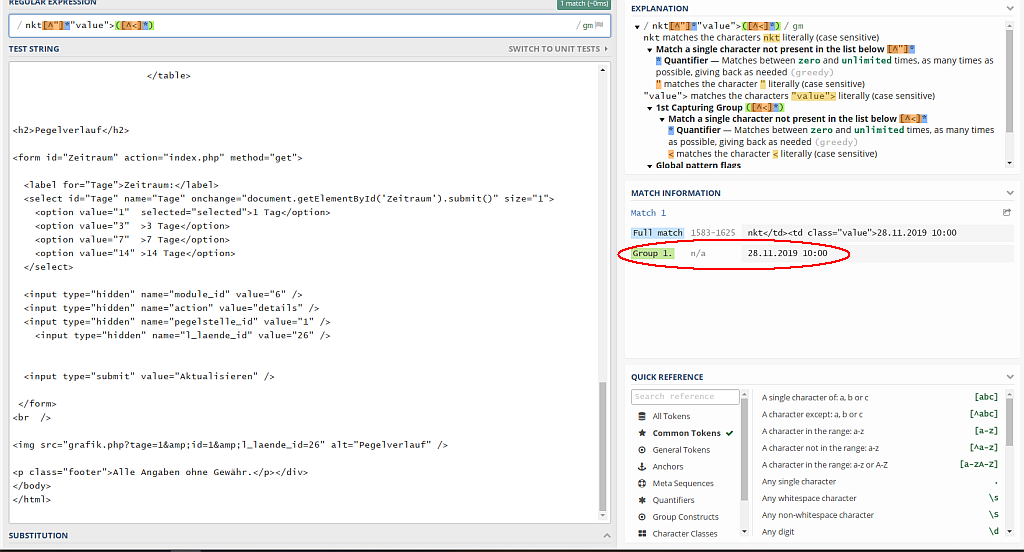The height and width of the screenshot is (552, 1024).
Task: Click inside the test string editor at Pegelverlauf heading
Action: coord(71,130)
